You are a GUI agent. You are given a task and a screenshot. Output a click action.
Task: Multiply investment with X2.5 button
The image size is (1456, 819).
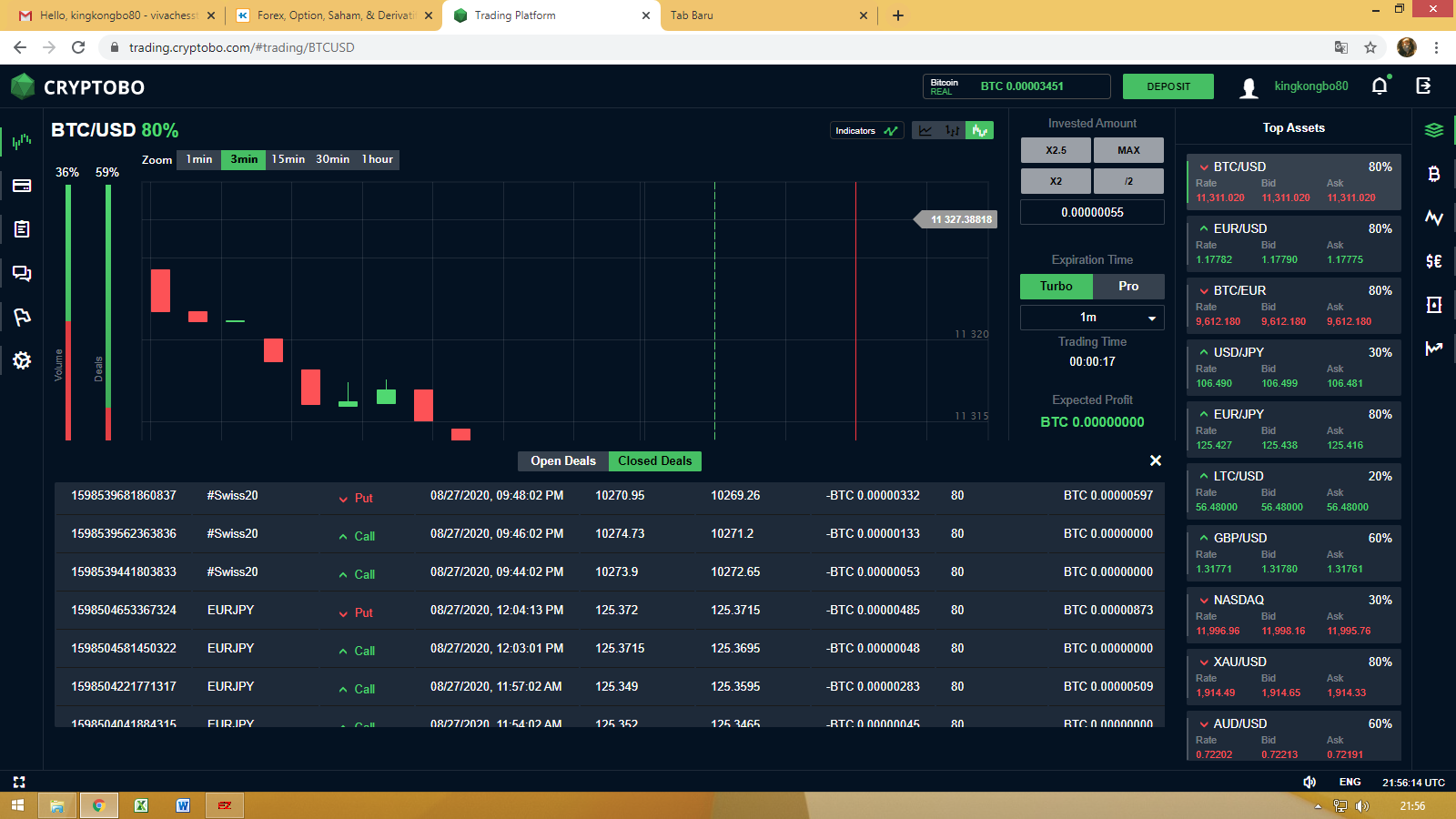(1056, 150)
